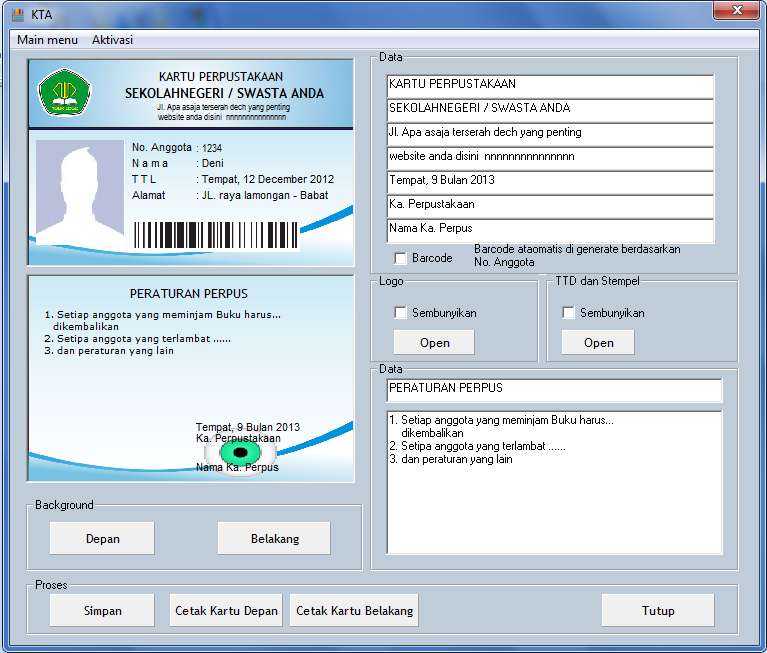This screenshot has height=653, width=767.
Task: Click the KTA app icon in title bar
Action: (18, 15)
